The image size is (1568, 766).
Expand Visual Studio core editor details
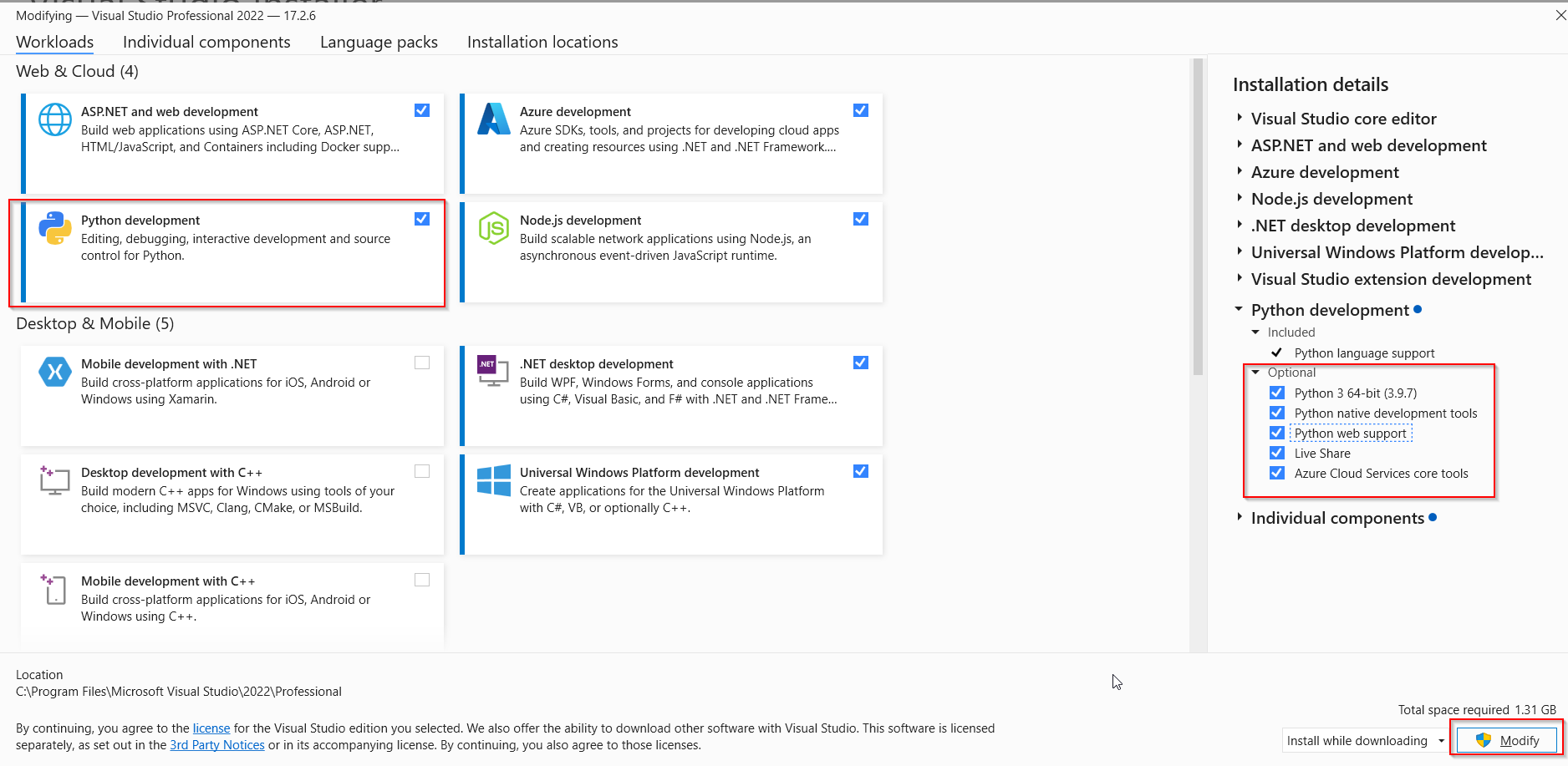pos(1240,118)
